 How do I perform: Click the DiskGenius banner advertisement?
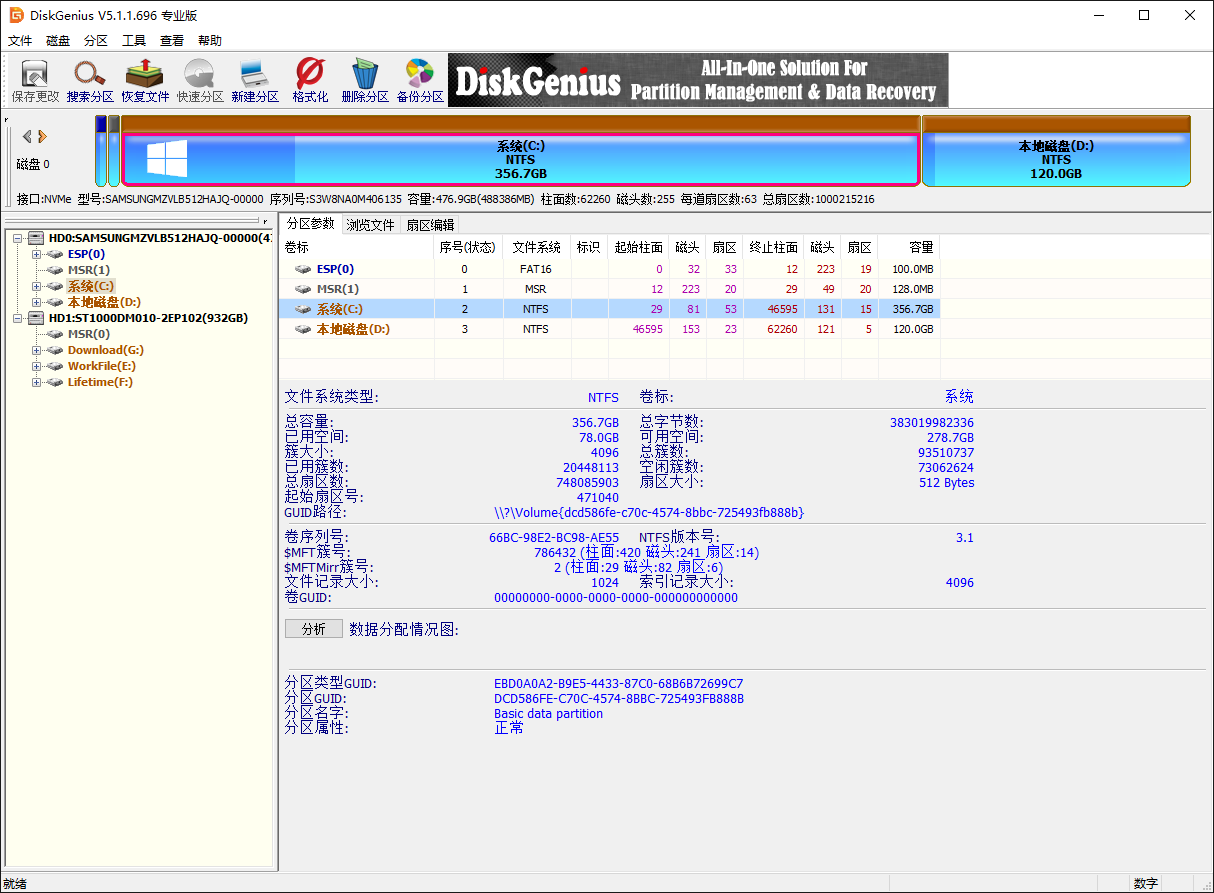[x=698, y=80]
